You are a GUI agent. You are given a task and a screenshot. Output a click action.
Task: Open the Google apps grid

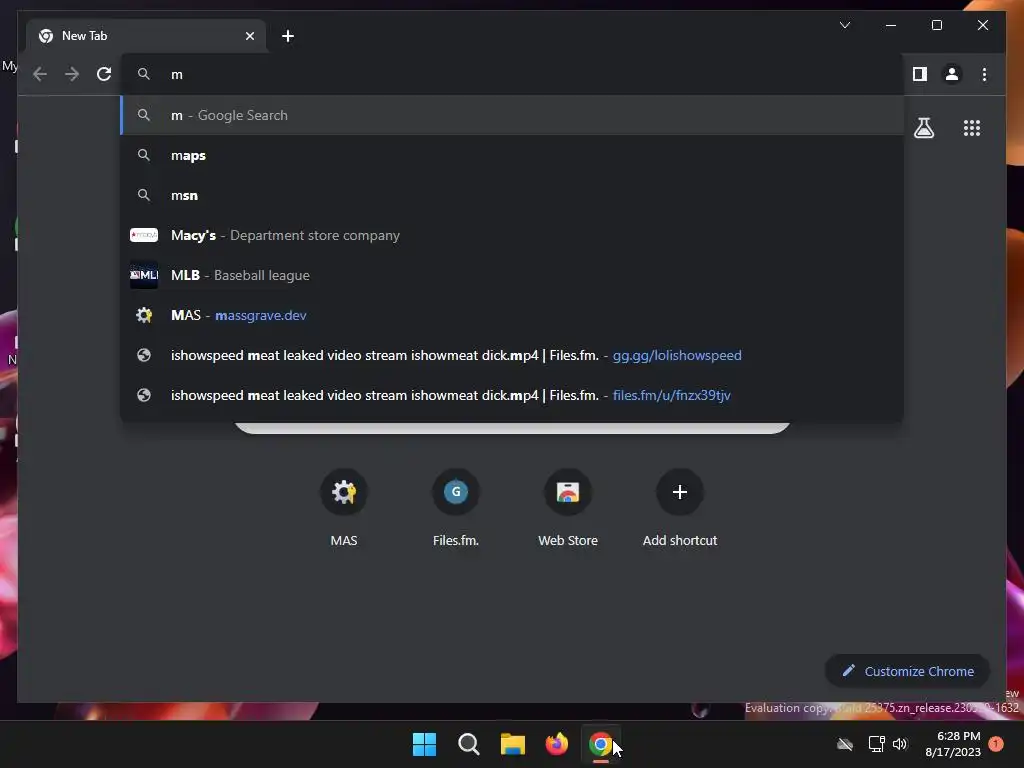972,128
